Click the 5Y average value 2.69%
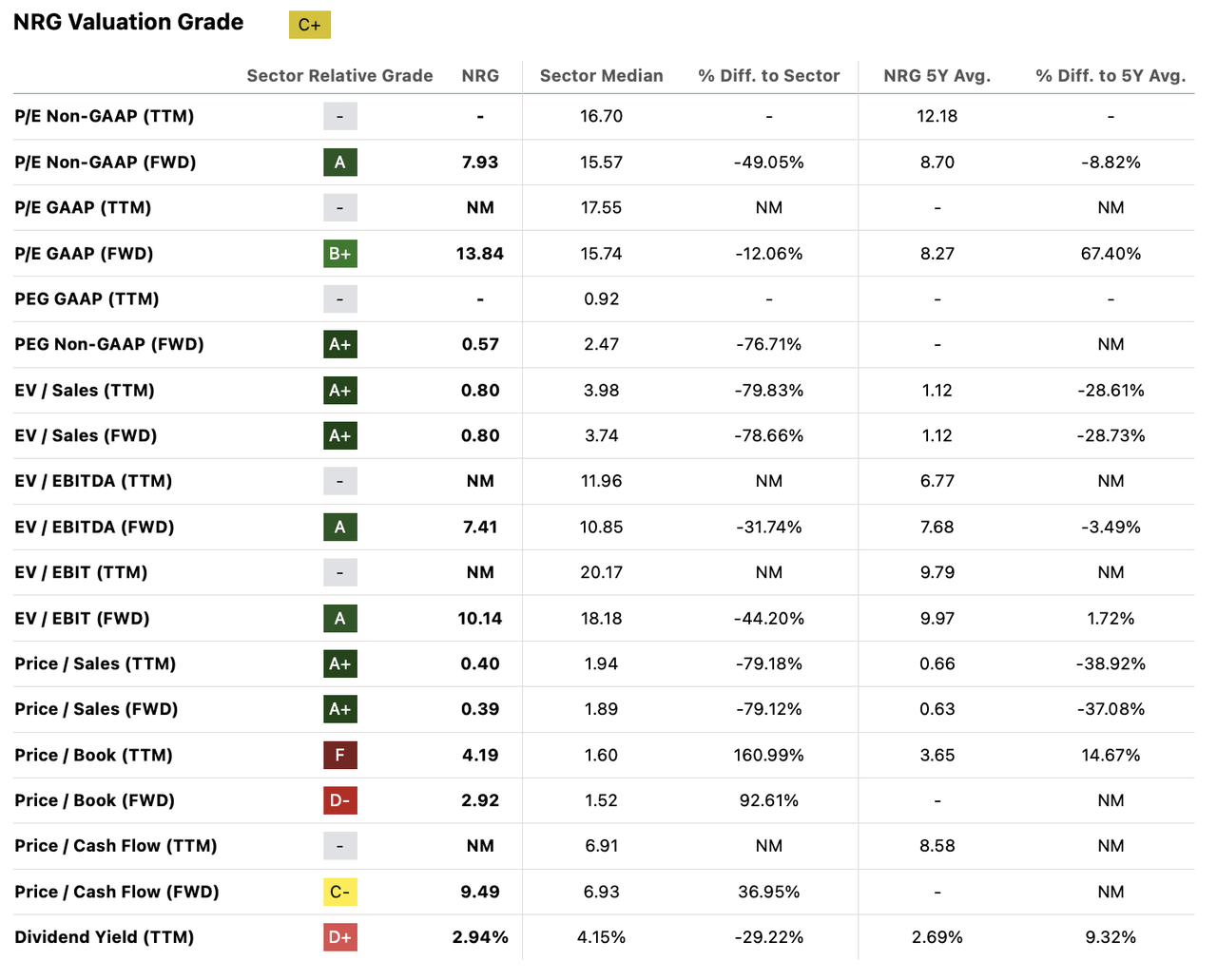 click(x=937, y=937)
